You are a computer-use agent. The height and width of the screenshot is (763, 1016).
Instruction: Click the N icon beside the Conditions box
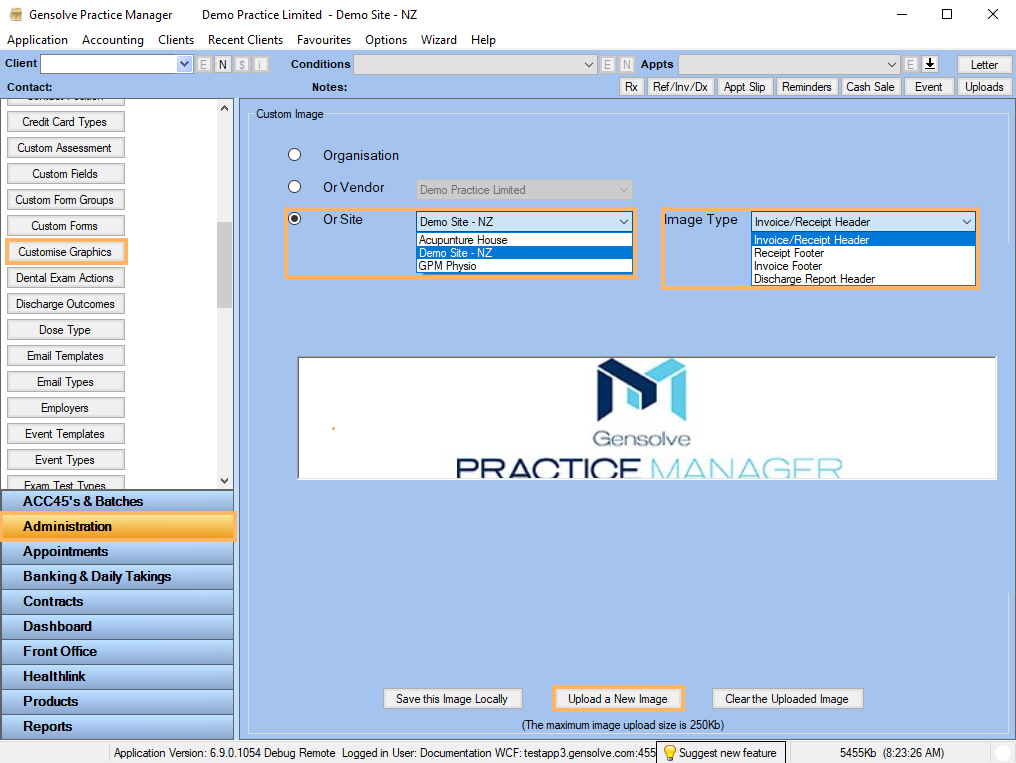pos(627,64)
